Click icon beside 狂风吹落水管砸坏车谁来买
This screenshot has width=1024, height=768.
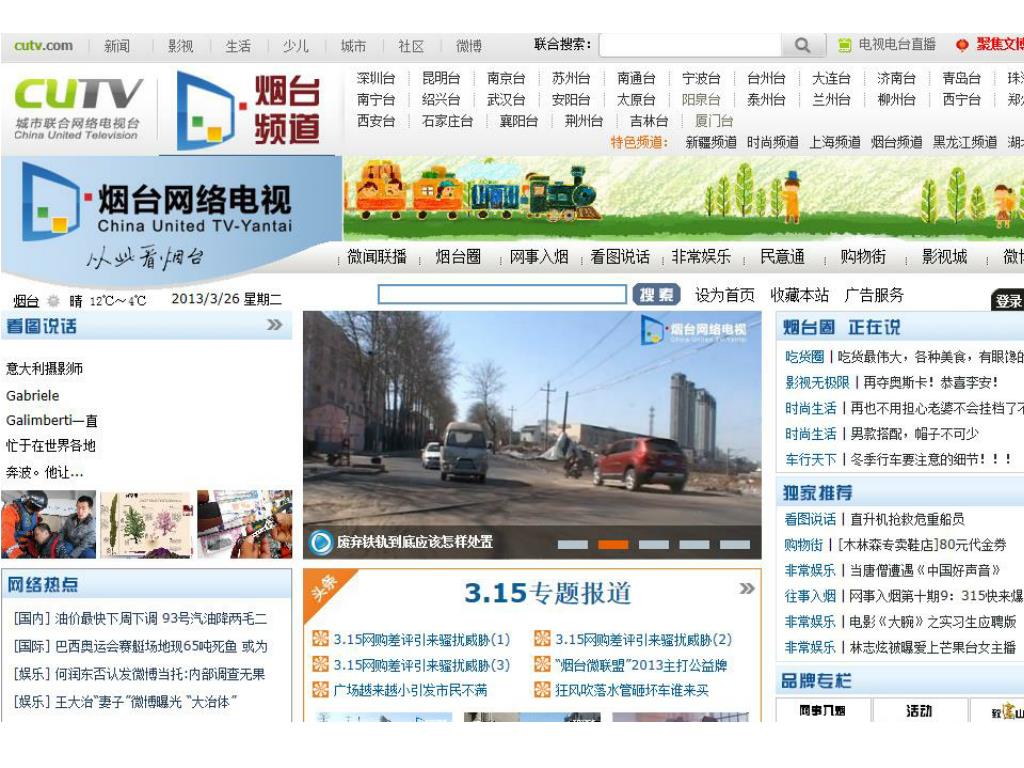(542, 690)
